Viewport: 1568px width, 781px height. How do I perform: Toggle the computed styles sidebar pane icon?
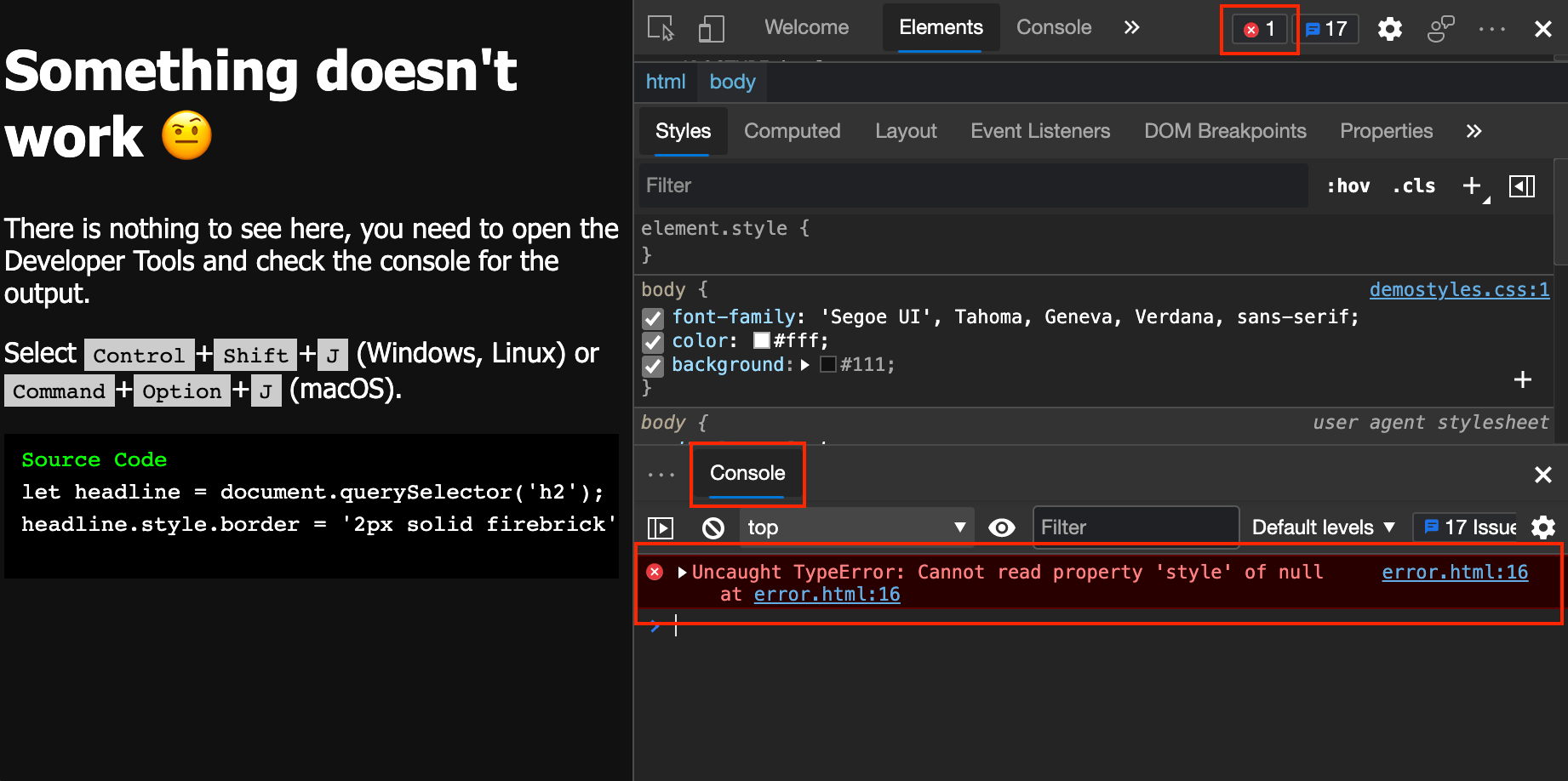click(1522, 186)
